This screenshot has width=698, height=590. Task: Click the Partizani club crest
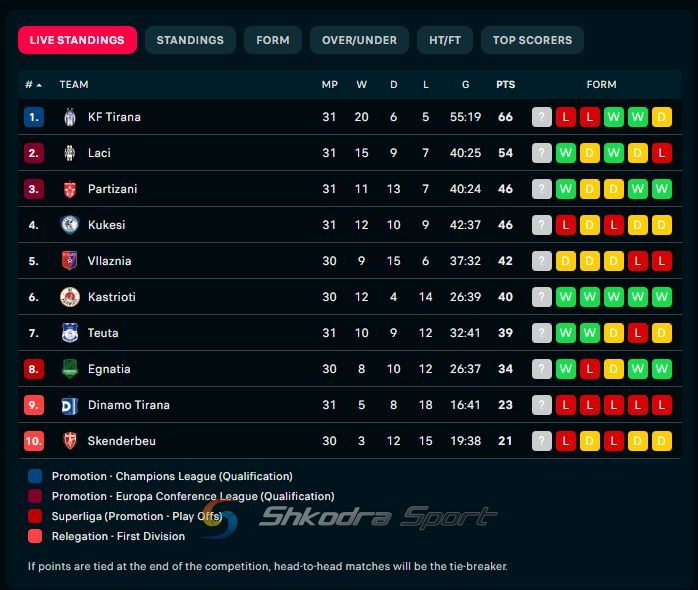tap(70, 189)
